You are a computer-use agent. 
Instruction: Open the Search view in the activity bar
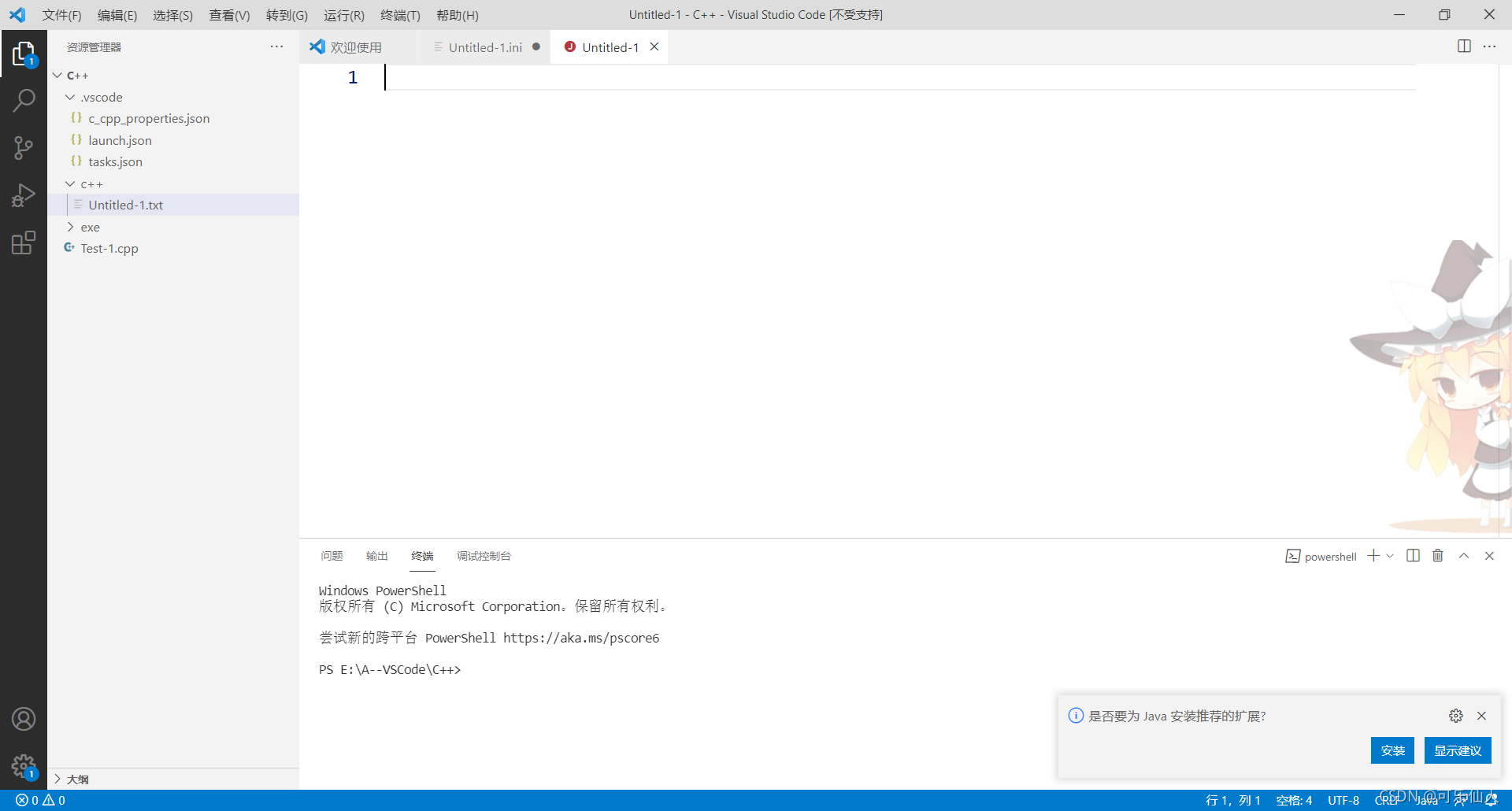(24, 100)
